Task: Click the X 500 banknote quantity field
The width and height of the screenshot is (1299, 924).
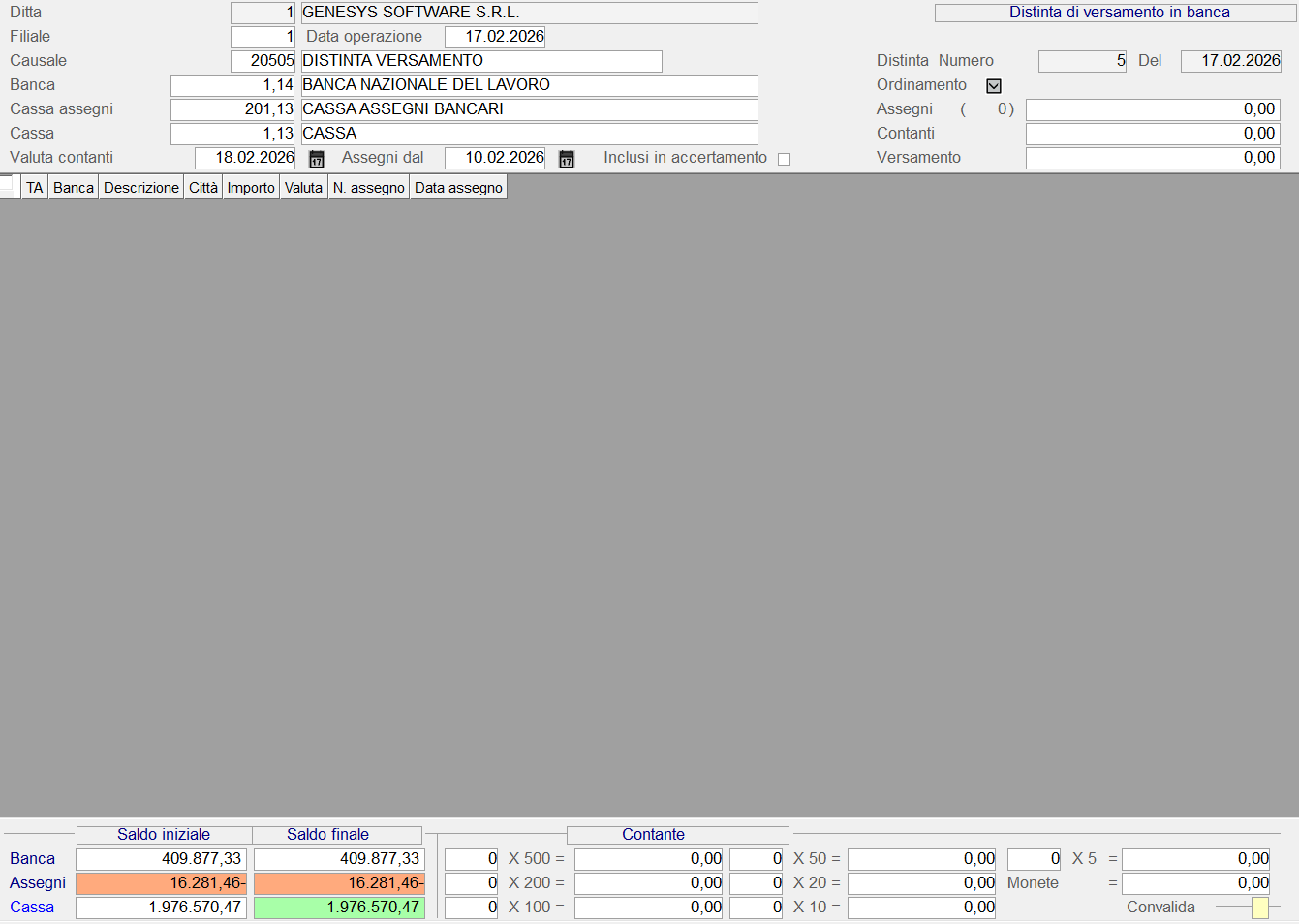Action: [471, 859]
